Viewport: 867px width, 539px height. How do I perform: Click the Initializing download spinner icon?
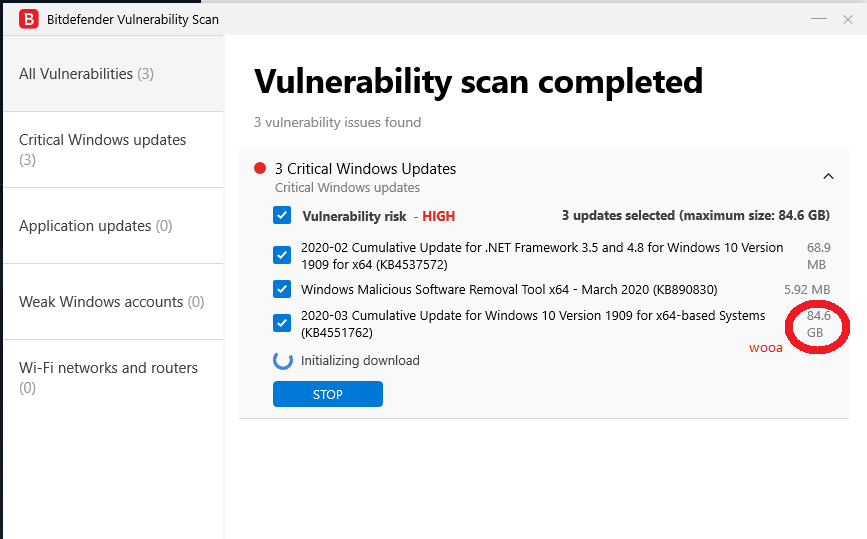(x=283, y=360)
